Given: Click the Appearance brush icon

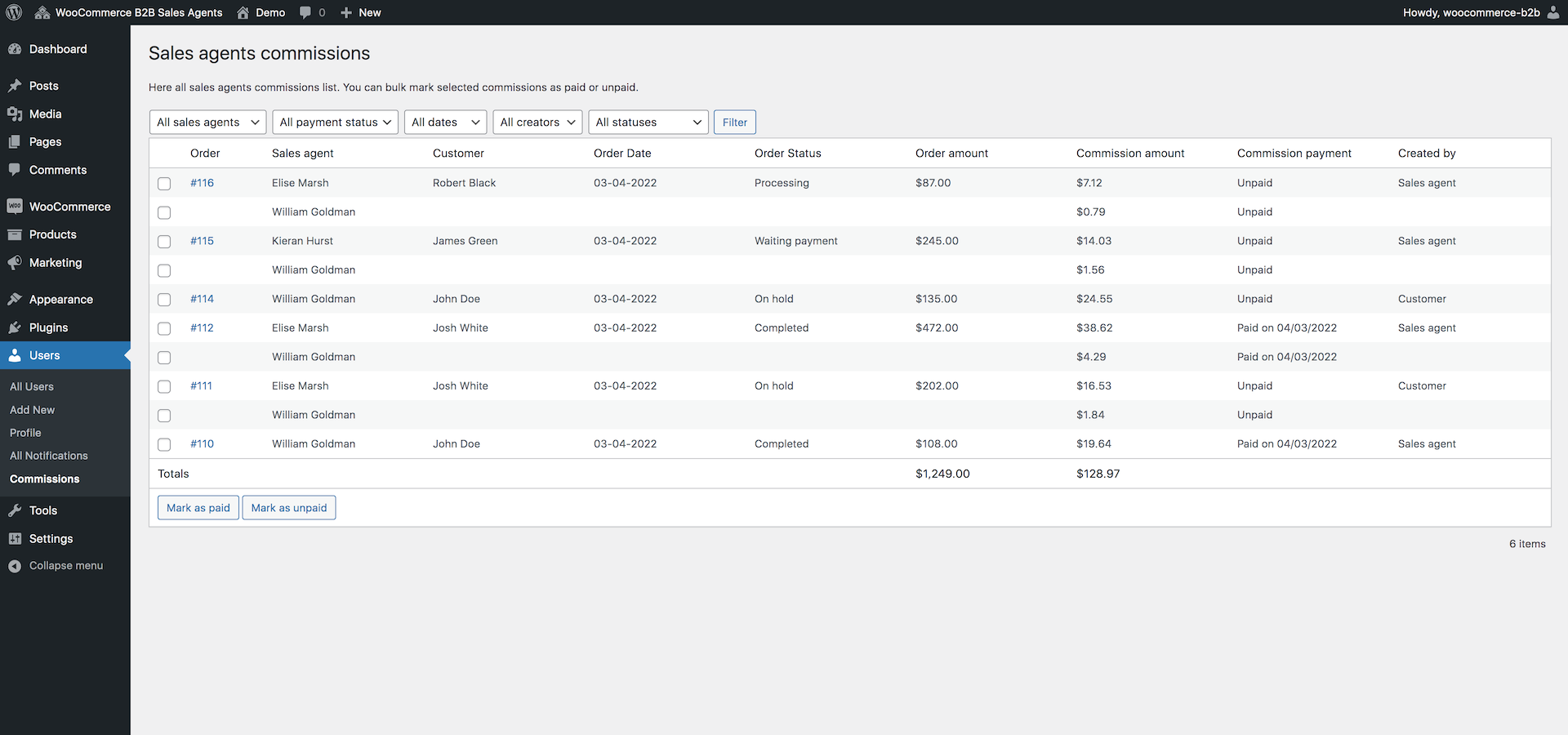Looking at the screenshot, I should (x=16, y=299).
